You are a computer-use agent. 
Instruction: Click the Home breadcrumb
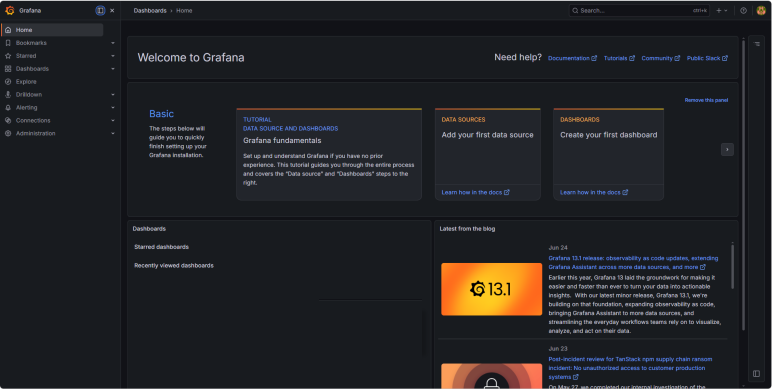[184, 10]
